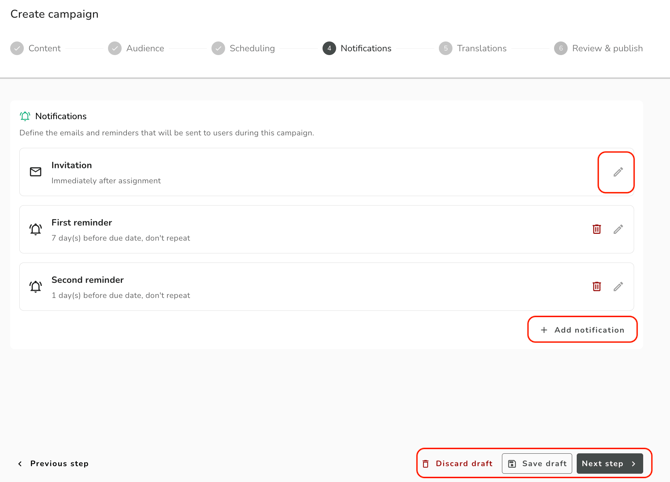This screenshot has height=482, width=670.
Task: Edit the Invitation notification with pencil icon
Action: coord(618,172)
